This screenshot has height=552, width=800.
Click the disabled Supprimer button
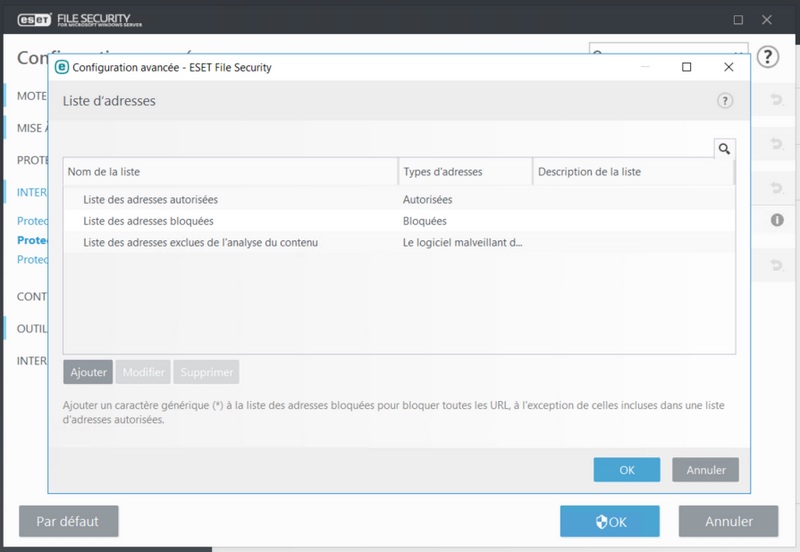click(x=206, y=372)
